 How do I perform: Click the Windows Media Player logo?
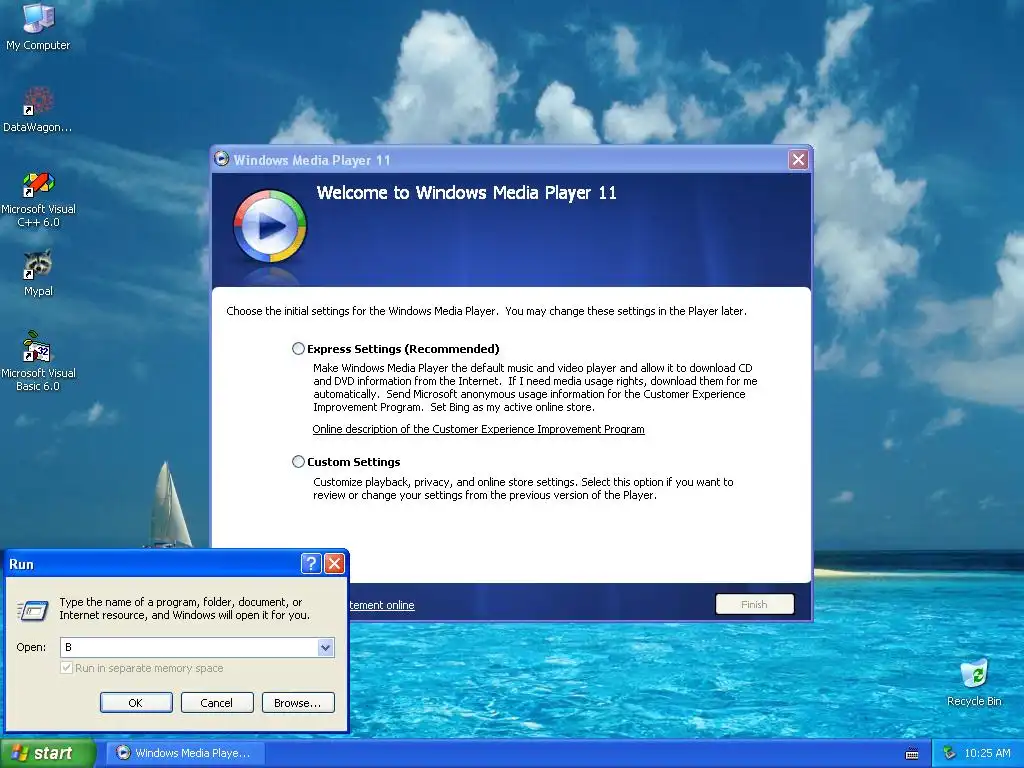tap(270, 227)
